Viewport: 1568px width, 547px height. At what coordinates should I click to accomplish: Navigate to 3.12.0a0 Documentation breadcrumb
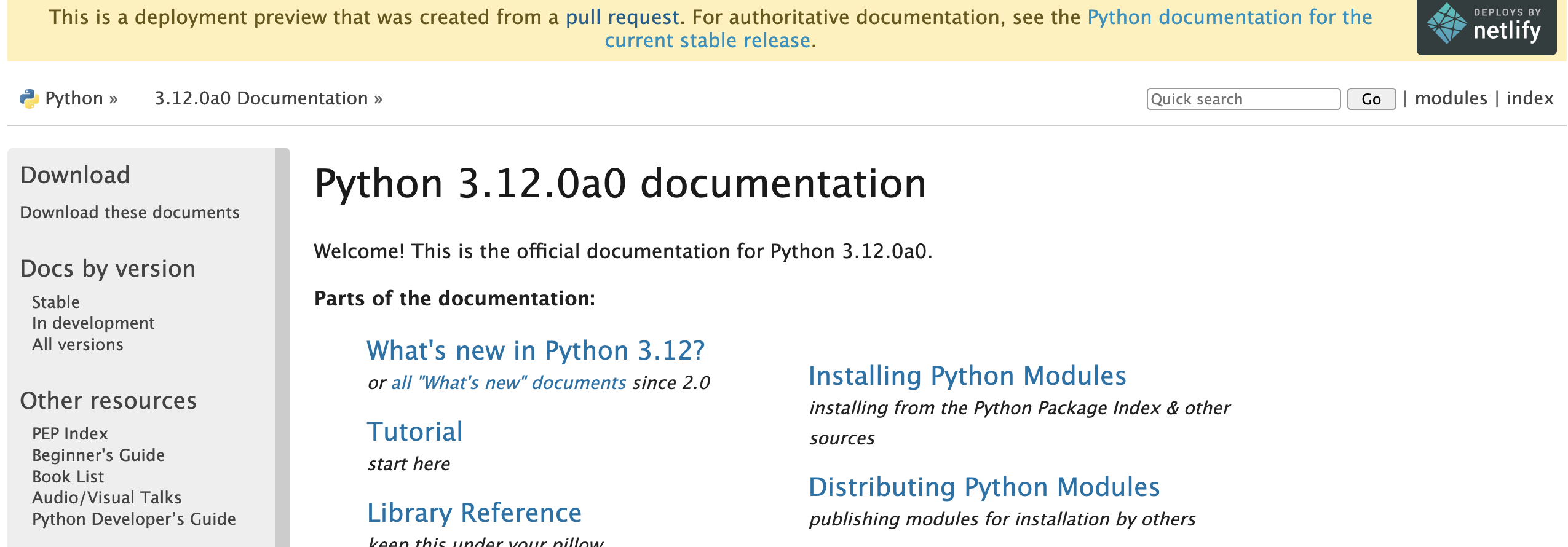[261, 98]
